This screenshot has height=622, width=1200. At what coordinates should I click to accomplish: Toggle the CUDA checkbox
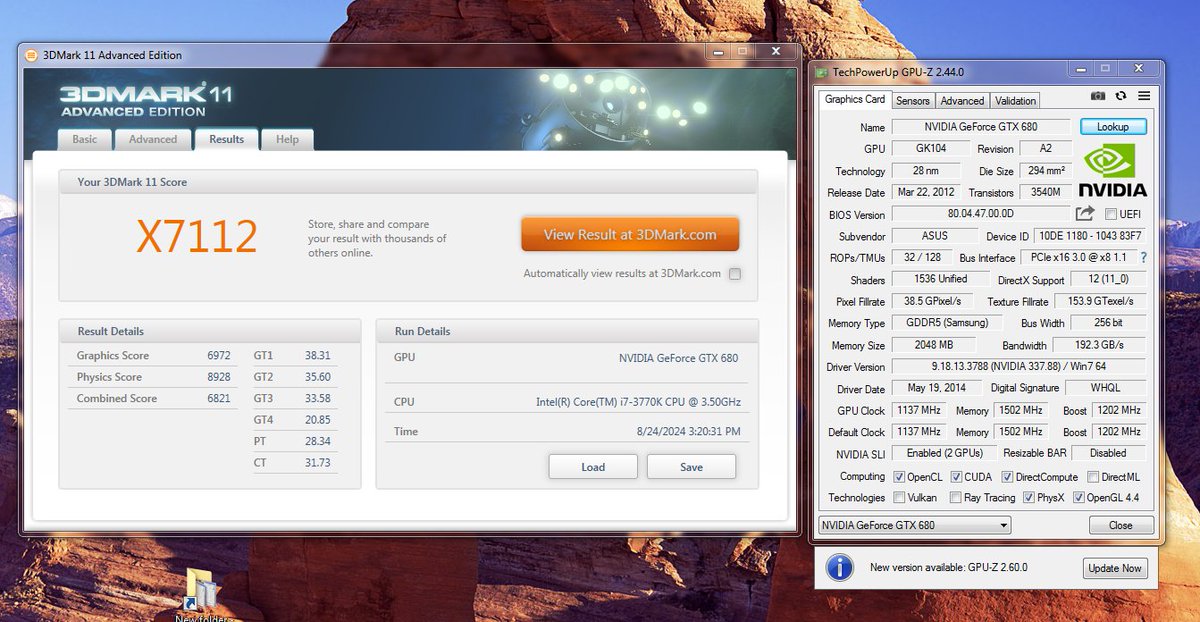tap(956, 477)
